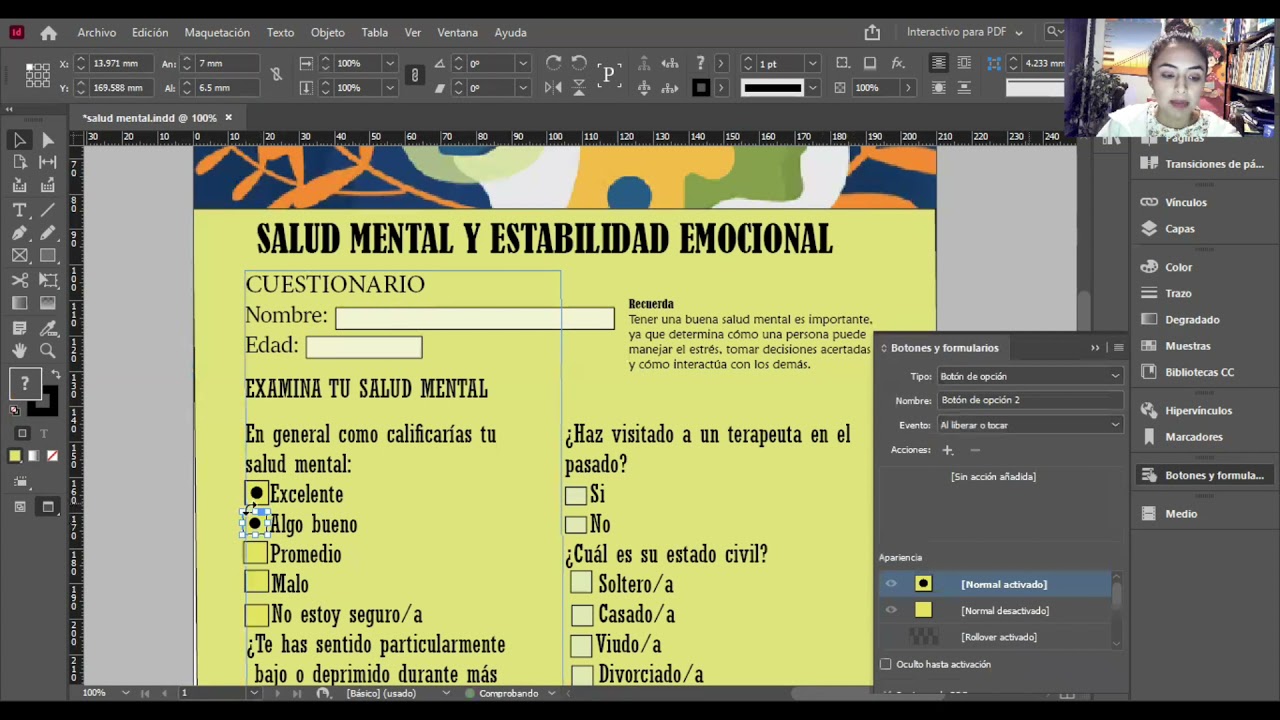Click the yellow Apply Color swatch
The height and width of the screenshot is (720, 1280).
pyautogui.click(x=15, y=456)
